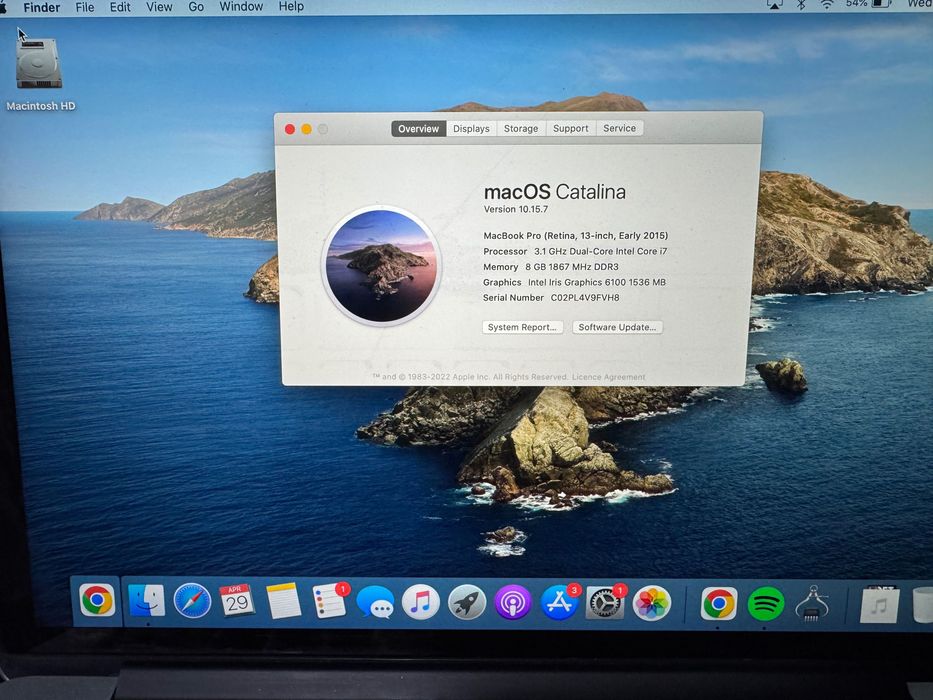The height and width of the screenshot is (700, 933).
Task: Open the Messages app in the Dock
Action: 375,602
